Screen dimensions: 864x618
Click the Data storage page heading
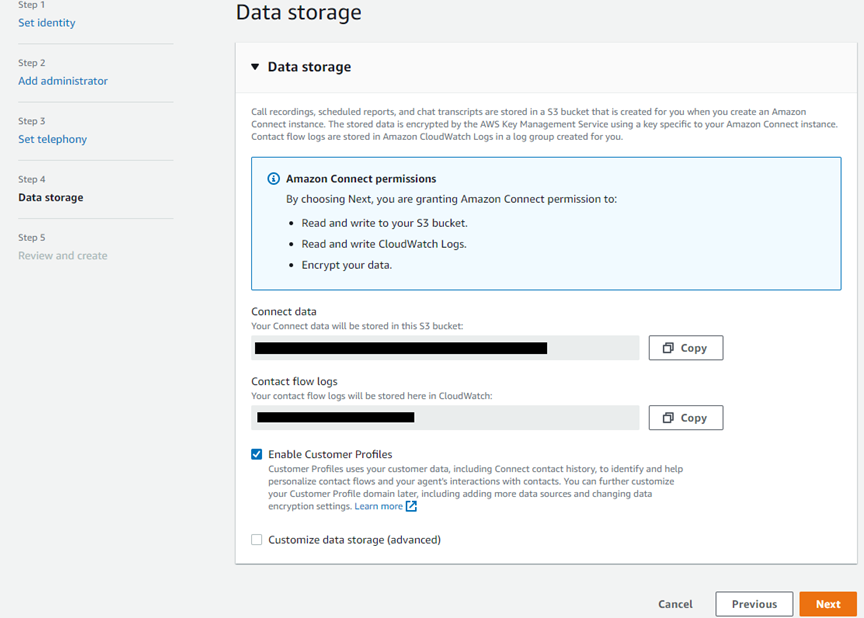tap(299, 12)
